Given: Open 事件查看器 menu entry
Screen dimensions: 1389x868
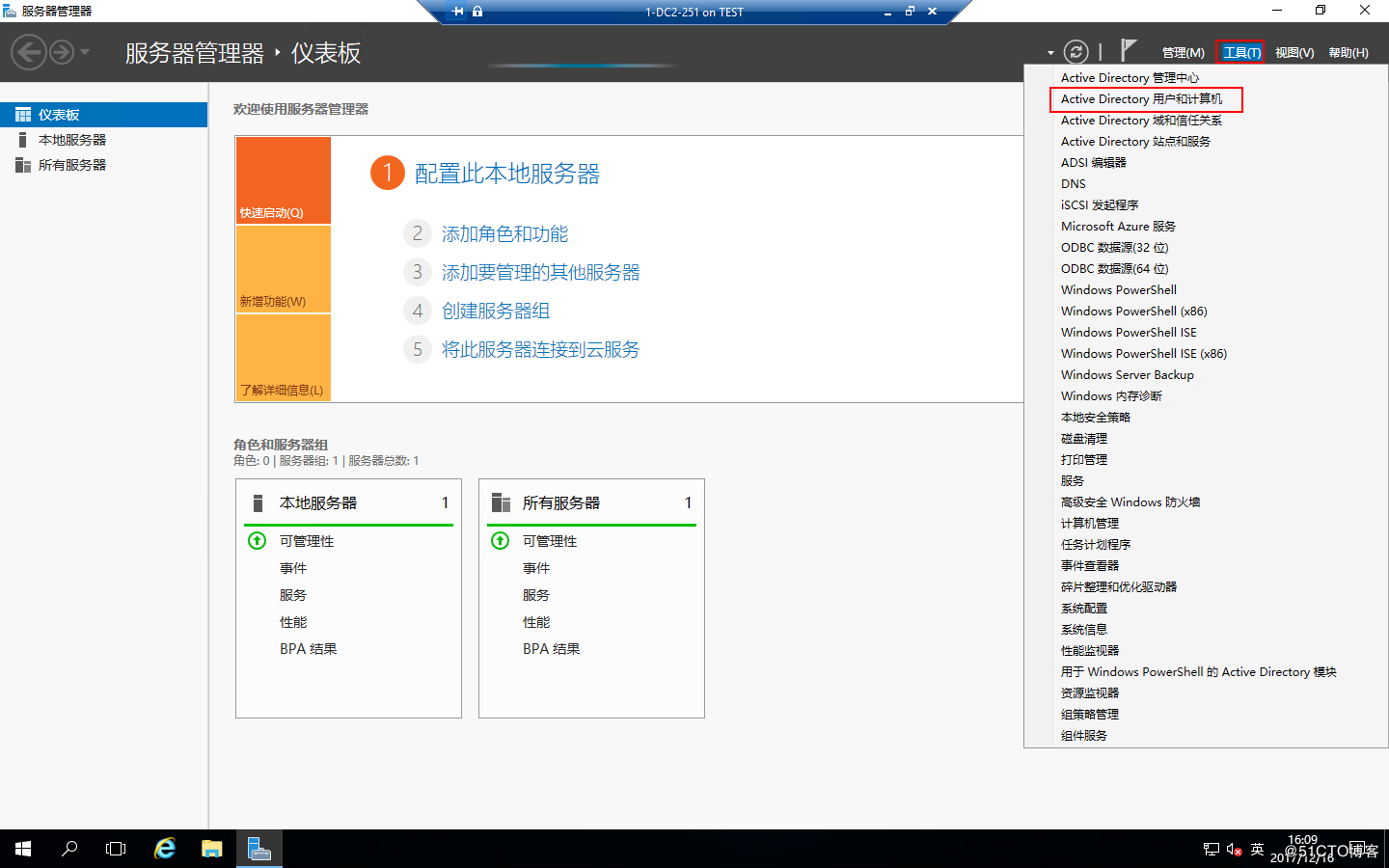Looking at the screenshot, I should click(x=1206, y=566).
